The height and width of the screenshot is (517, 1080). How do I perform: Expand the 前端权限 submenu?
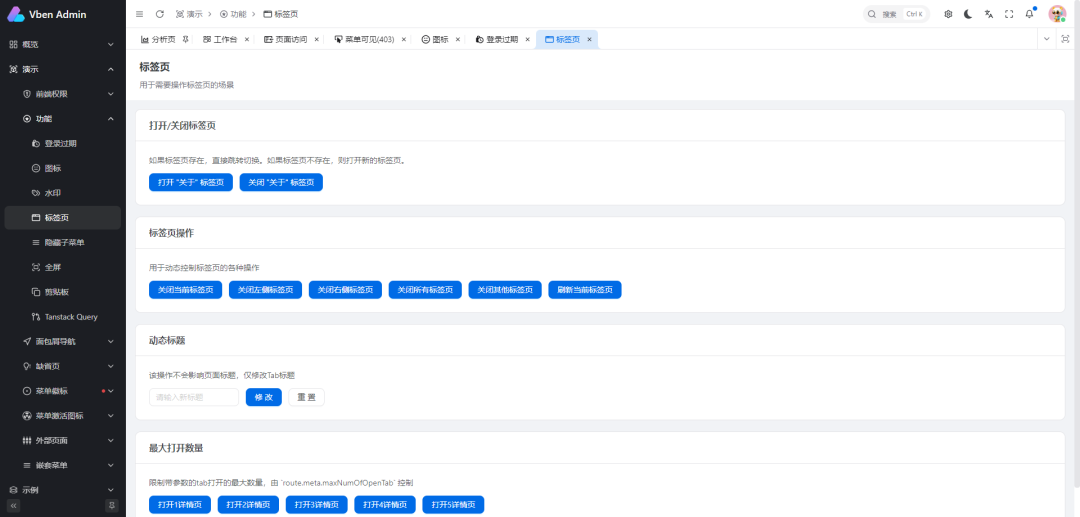click(63, 94)
